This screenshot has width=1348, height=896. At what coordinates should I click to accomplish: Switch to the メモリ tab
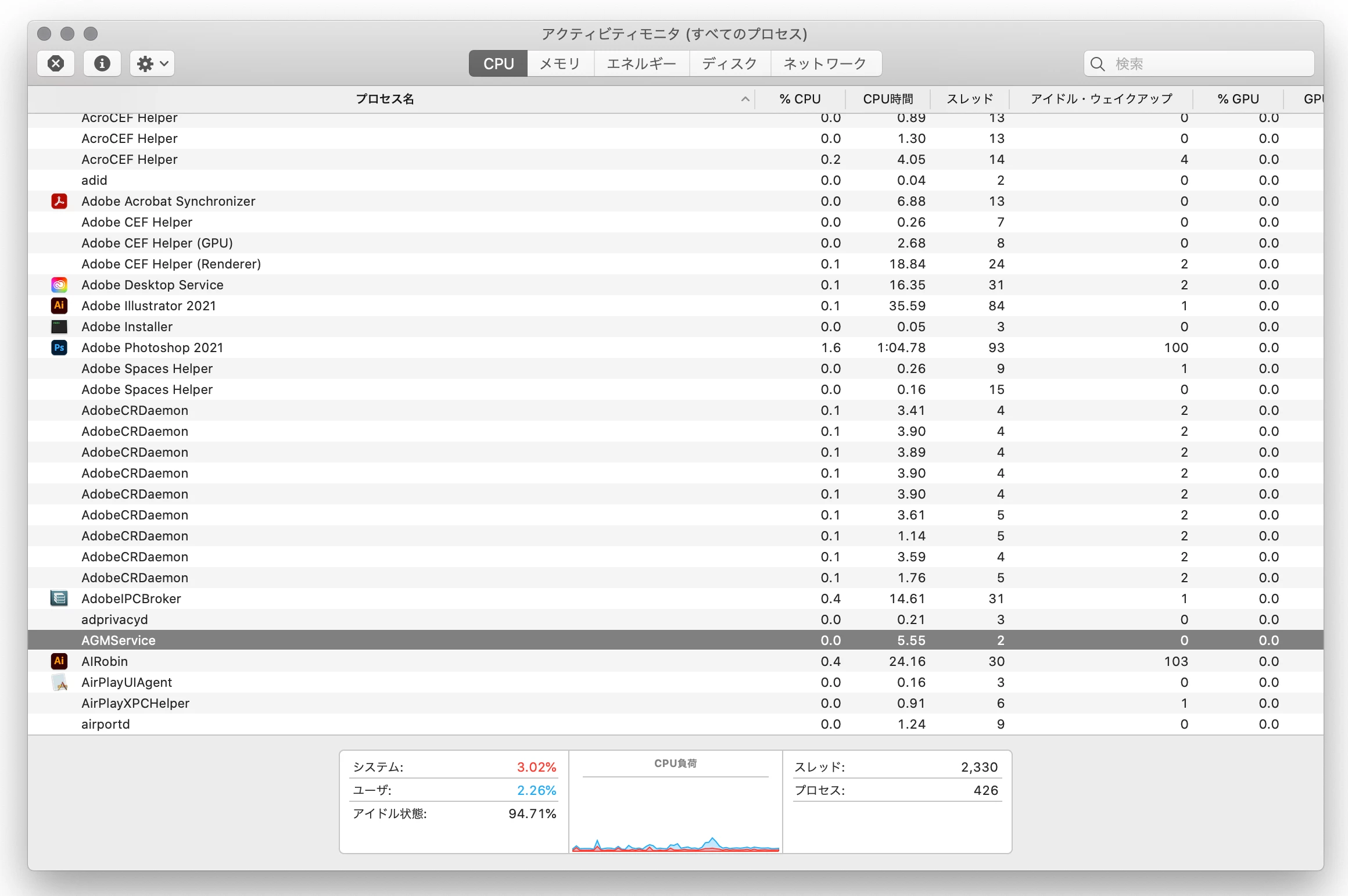click(560, 63)
